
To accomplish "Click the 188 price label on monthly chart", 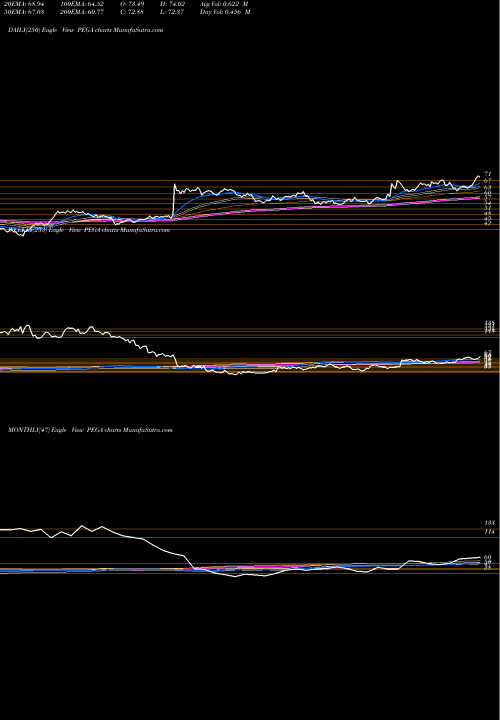I will click(489, 523).
